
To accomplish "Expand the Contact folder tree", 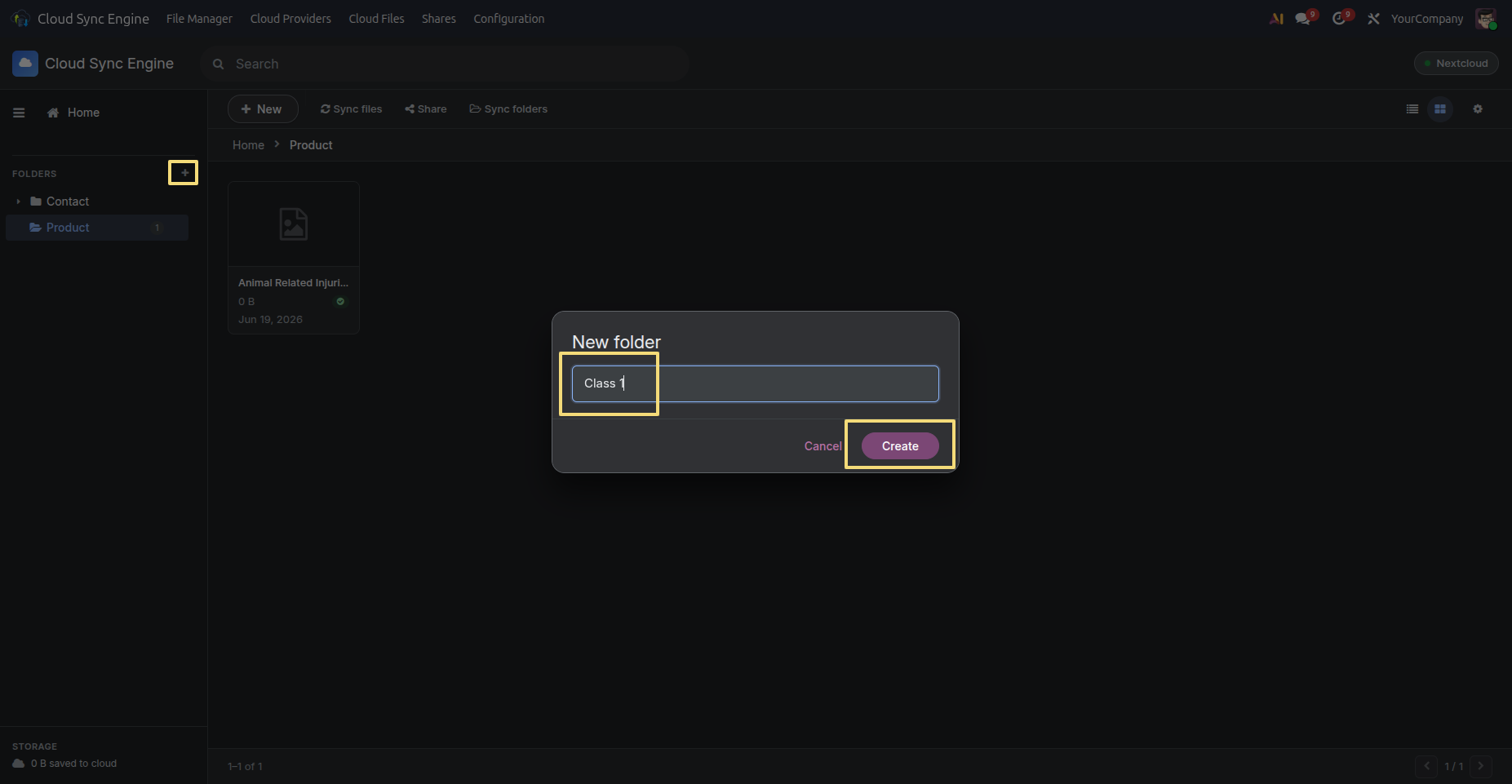I will coord(18,202).
